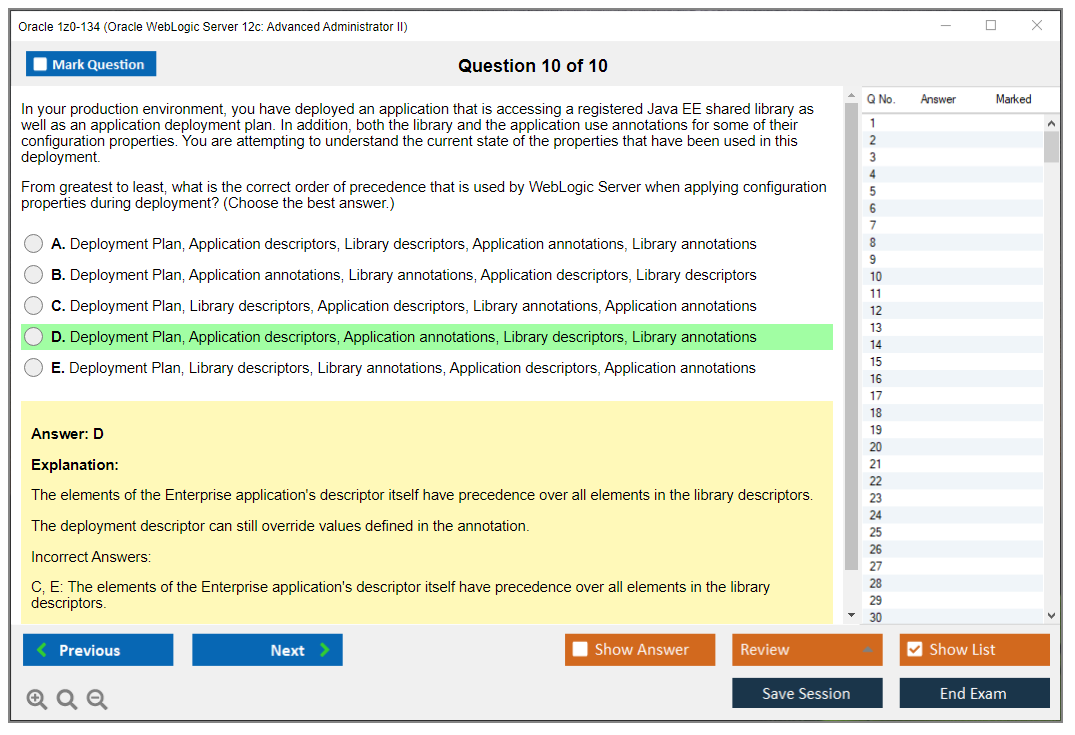1075x735 pixels.
Task: Click the Answer column header
Action: 938,99
